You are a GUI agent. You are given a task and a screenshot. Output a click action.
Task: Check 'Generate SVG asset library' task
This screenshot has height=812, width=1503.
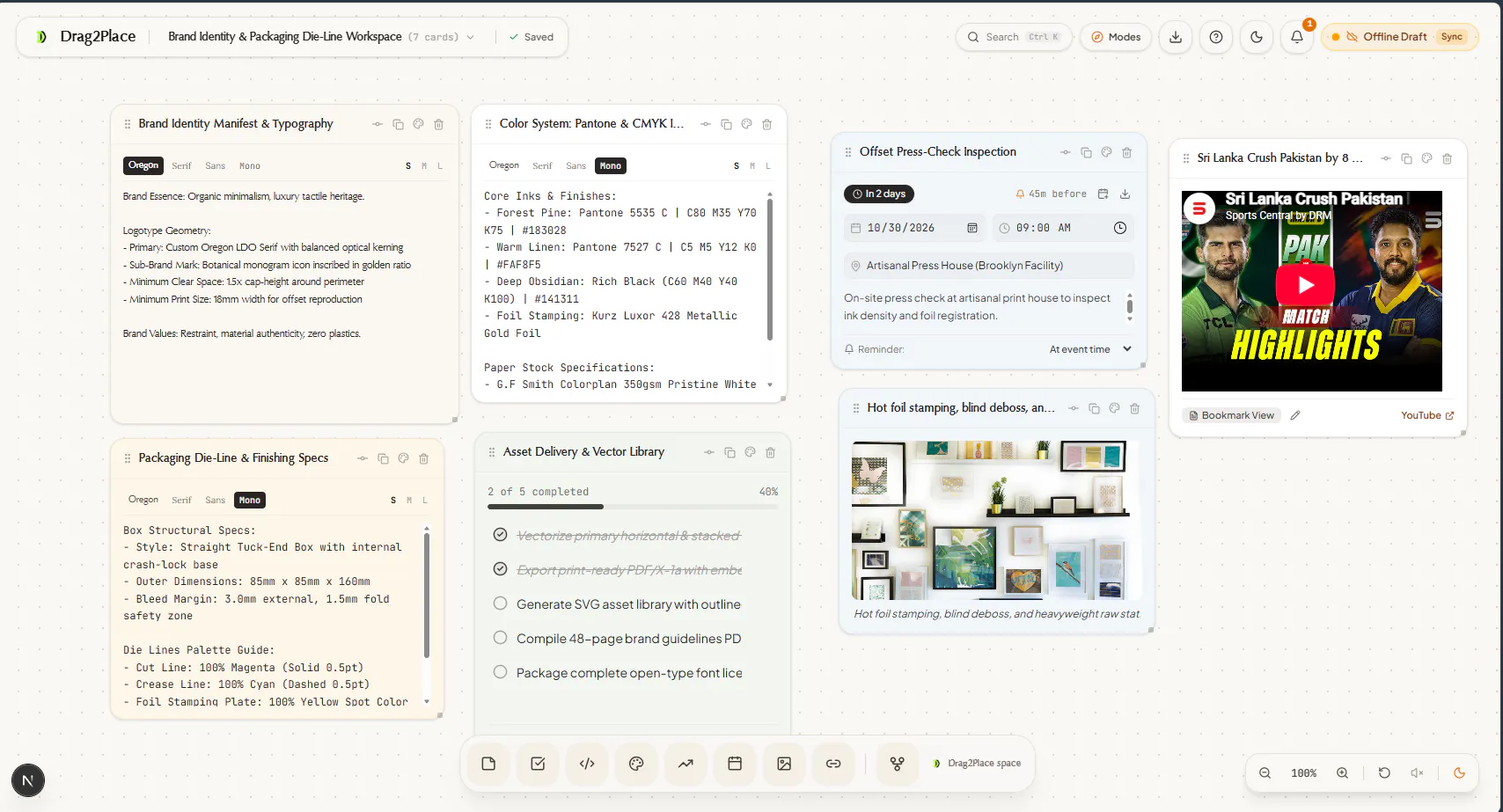coord(500,604)
